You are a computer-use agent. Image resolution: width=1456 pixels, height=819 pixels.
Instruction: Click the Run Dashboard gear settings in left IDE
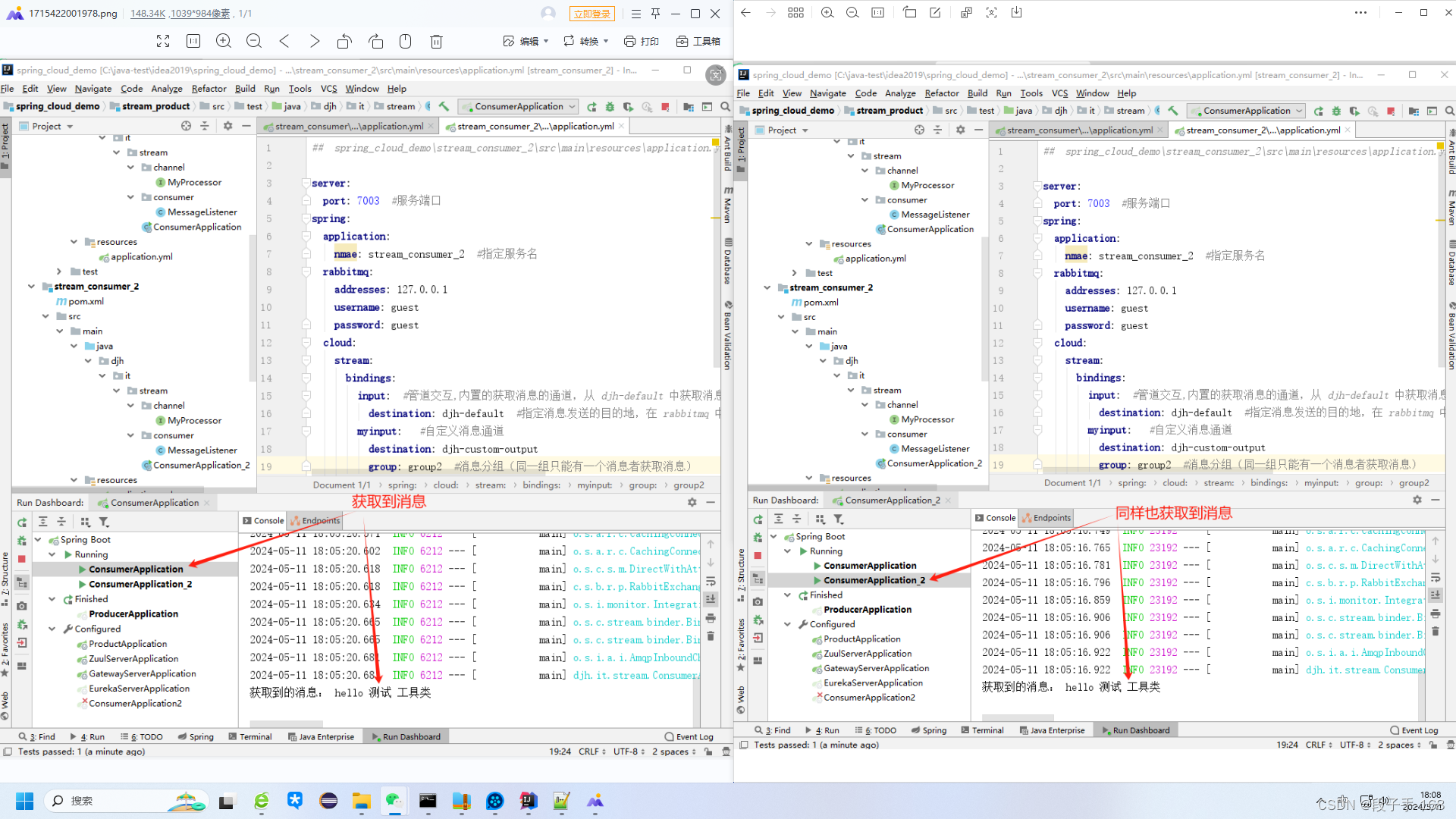pyautogui.click(x=692, y=502)
